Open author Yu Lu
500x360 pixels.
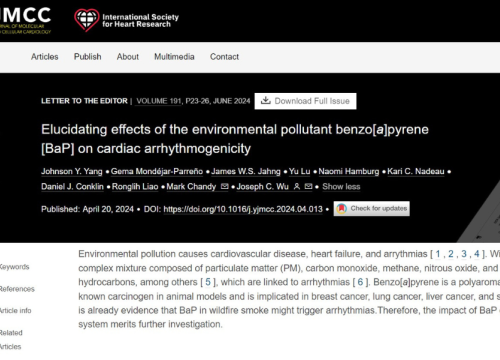299,171
